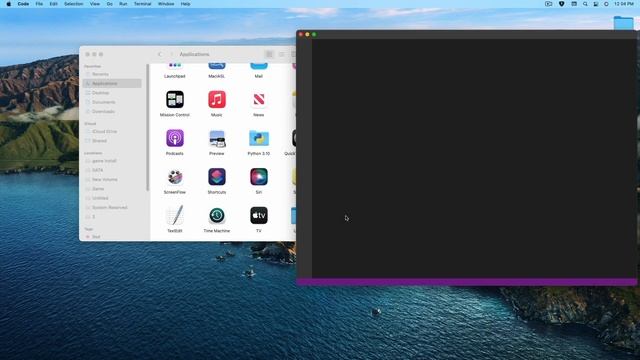Open Spotlight search in menu bar

[585, 4]
